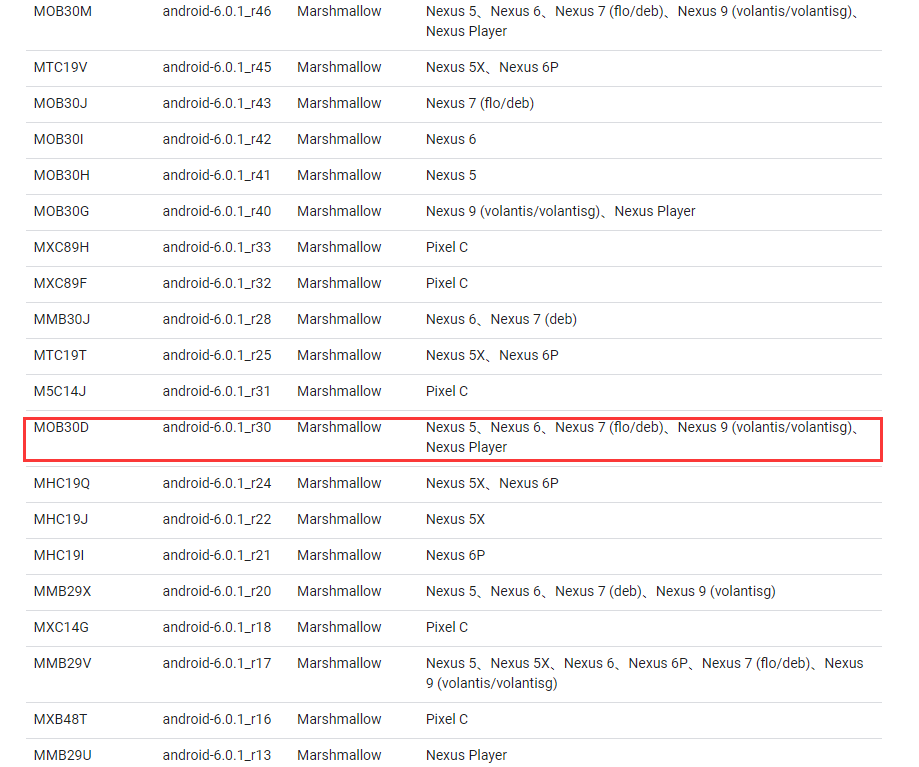
Task: Select build ID MXC14G
Action: [x=61, y=628]
